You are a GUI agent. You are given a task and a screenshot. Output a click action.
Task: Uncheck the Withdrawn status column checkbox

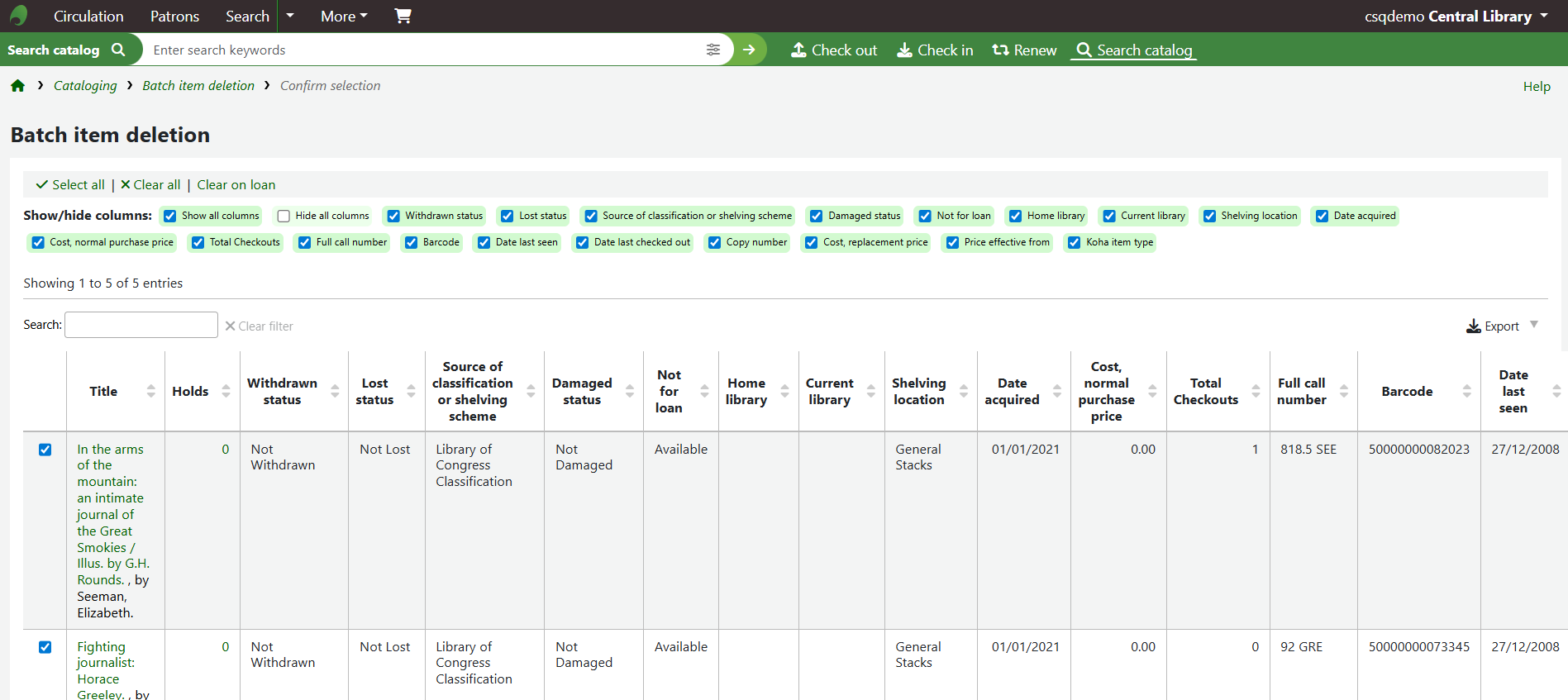[x=394, y=216]
